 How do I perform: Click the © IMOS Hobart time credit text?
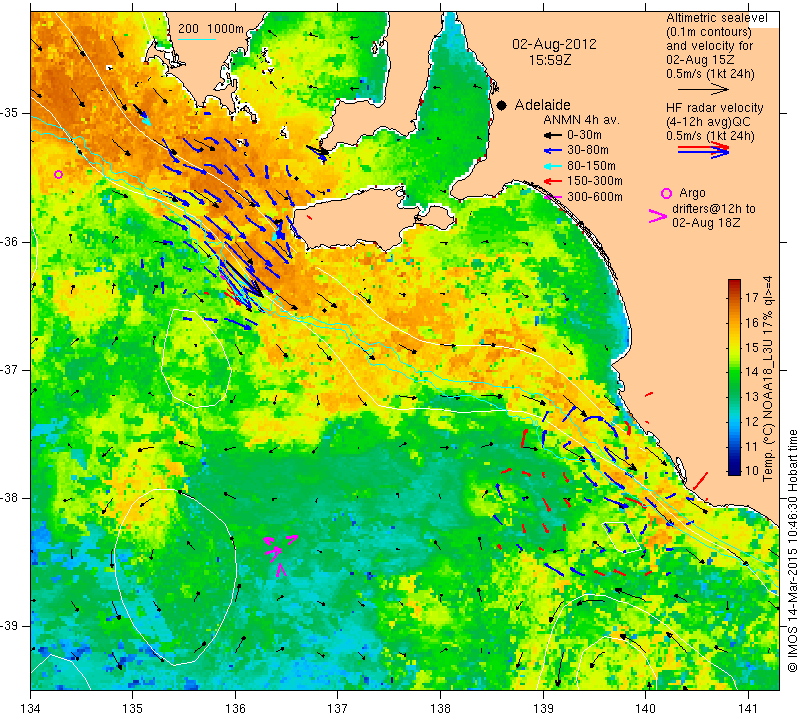pos(792,550)
